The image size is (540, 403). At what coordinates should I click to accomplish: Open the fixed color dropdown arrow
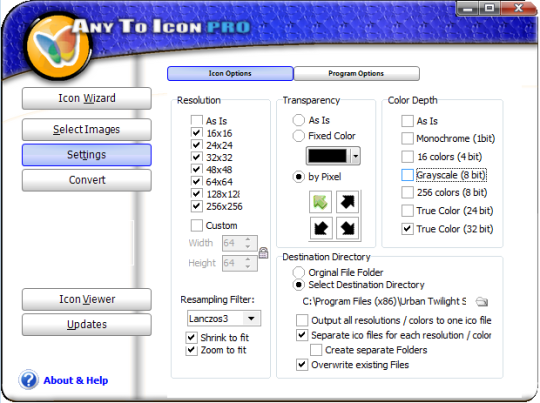point(355,156)
